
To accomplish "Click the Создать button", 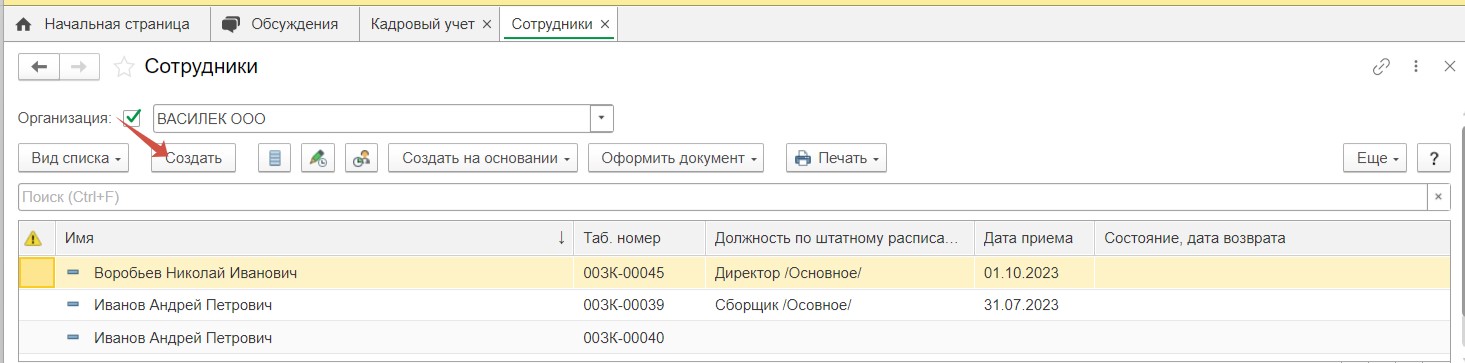I will click(193, 158).
